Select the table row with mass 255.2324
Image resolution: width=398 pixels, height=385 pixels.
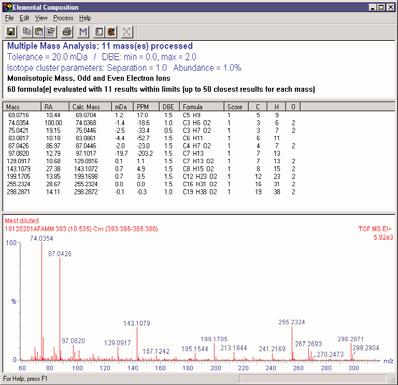tap(152, 184)
